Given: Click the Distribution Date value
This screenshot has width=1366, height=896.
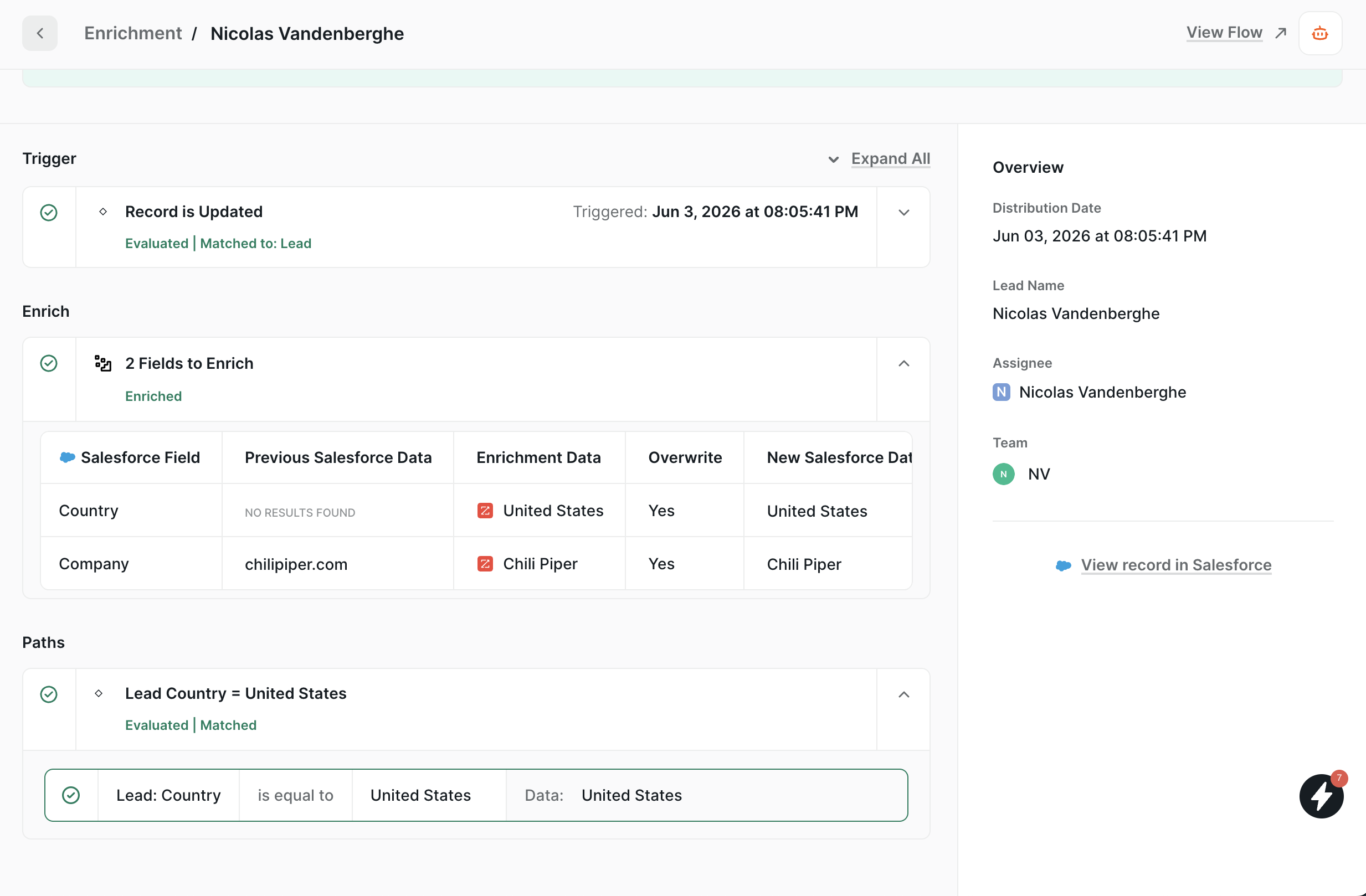Looking at the screenshot, I should 1099,236.
